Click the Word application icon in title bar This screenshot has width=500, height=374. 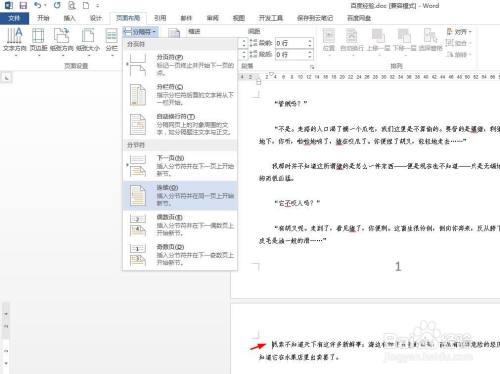9,5
